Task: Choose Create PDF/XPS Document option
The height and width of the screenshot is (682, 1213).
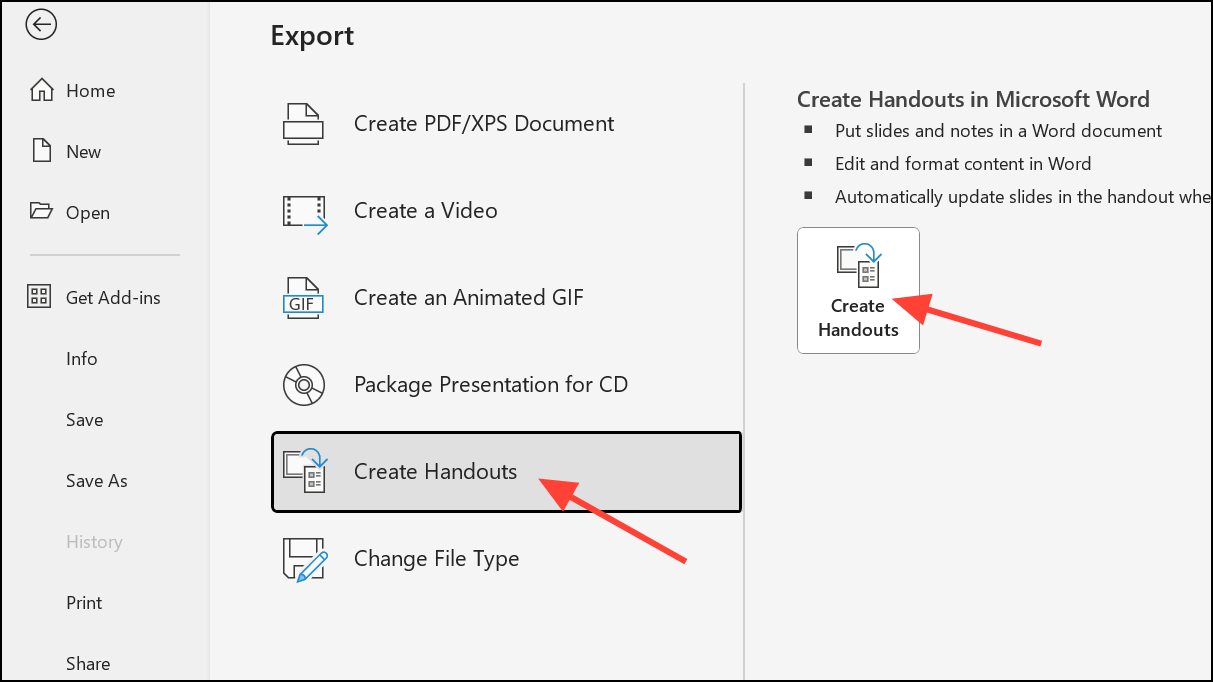Action: [x=484, y=124]
